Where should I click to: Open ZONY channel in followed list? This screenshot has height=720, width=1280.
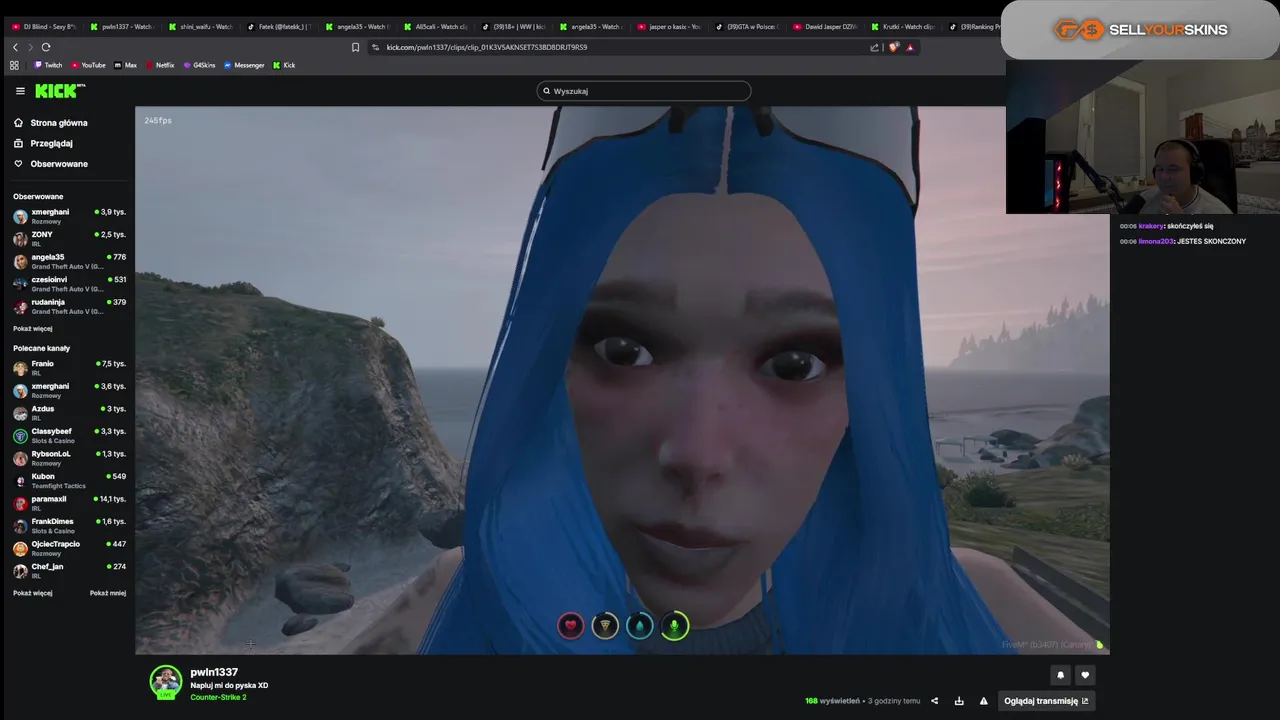69,239
